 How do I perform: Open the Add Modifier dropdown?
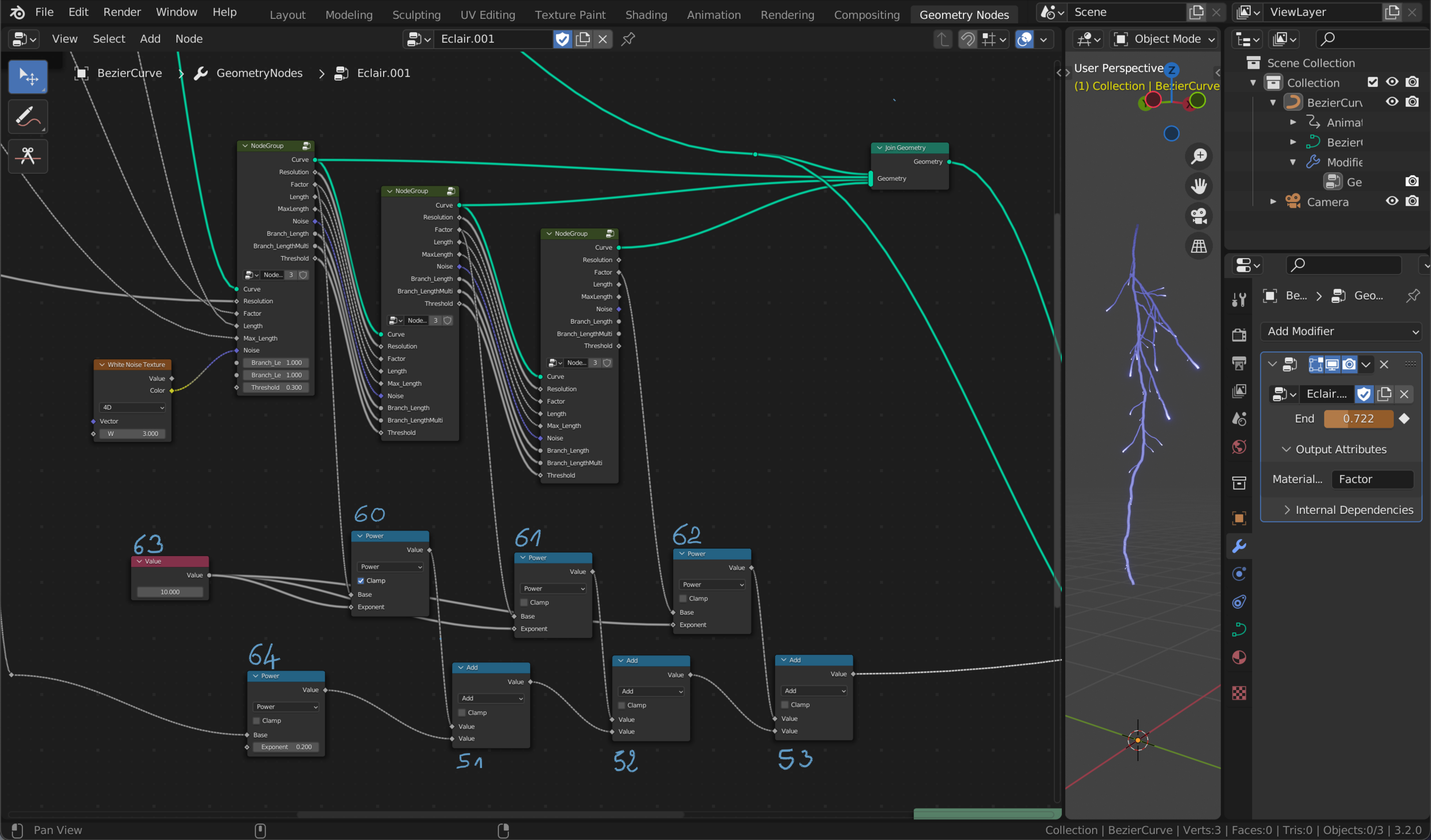[1341, 331]
